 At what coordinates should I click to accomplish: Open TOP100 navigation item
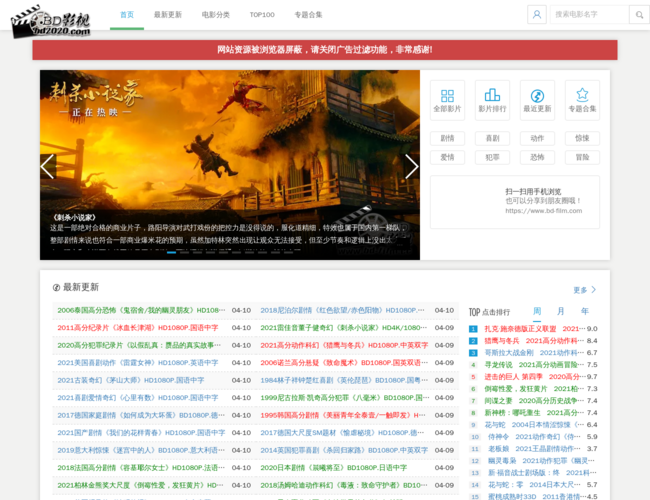click(x=262, y=15)
